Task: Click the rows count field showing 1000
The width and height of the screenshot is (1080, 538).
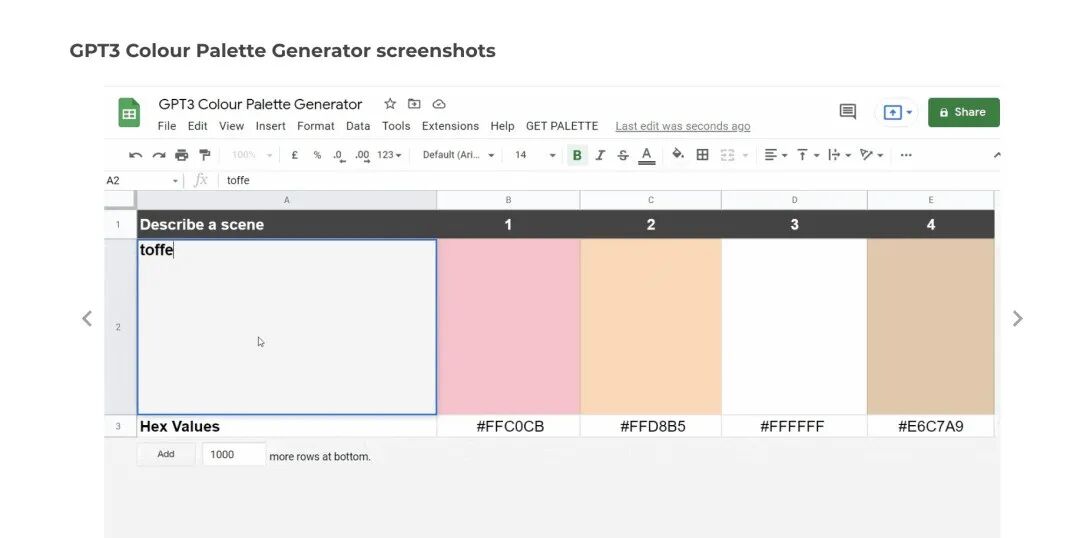Action: click(x=234, y=454)
